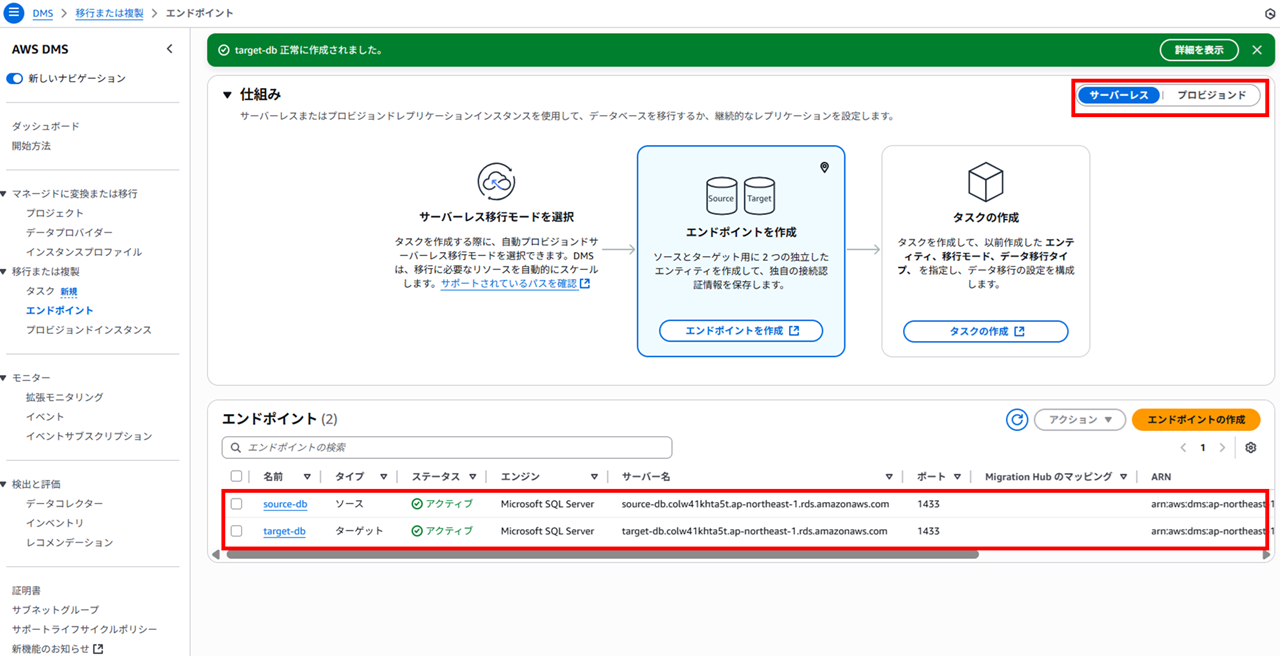
Task: Click the pin icon on endpoint card
Action: [x=824, y=167]
